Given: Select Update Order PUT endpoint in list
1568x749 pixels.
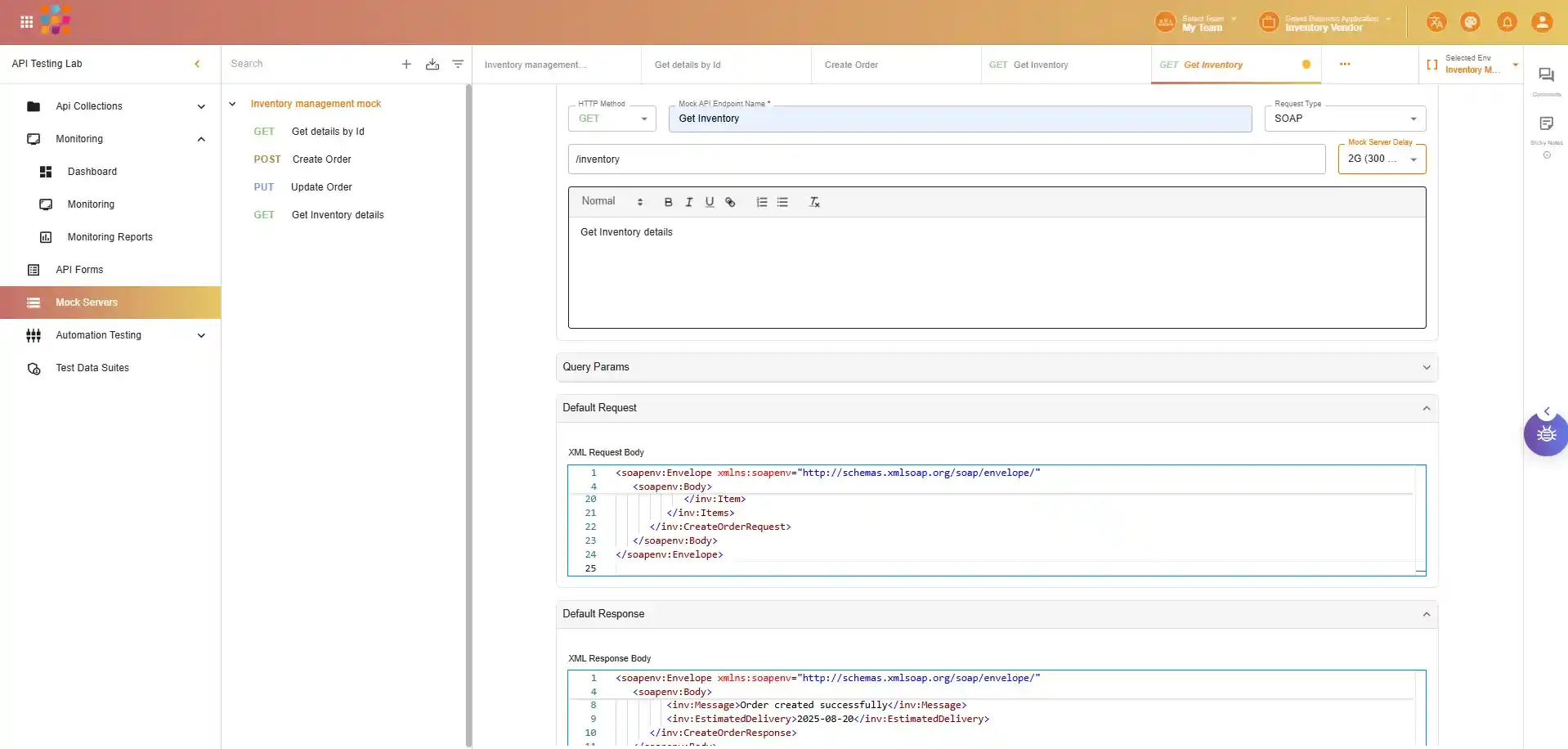Looking at the screenshot, I should [x=321, y=187].
